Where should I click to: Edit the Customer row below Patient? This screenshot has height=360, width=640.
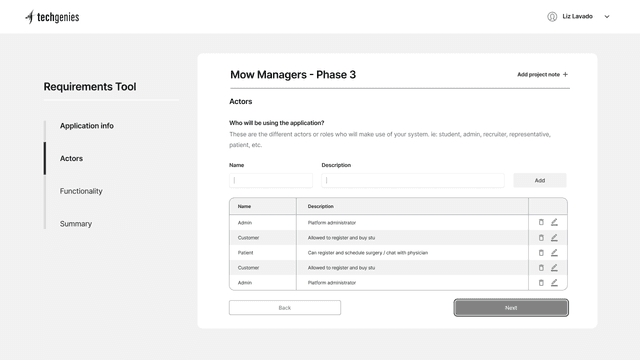click(x=554, y=268)
